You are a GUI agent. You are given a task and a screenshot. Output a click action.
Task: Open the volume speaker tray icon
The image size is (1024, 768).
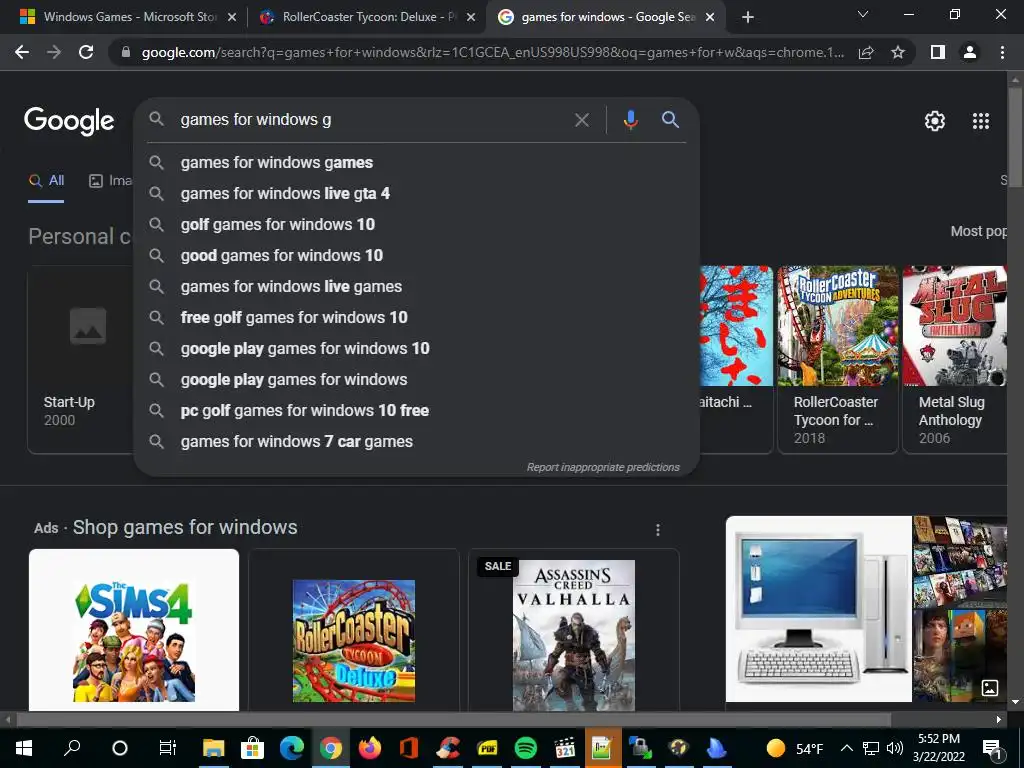click(x=895, y=748)
